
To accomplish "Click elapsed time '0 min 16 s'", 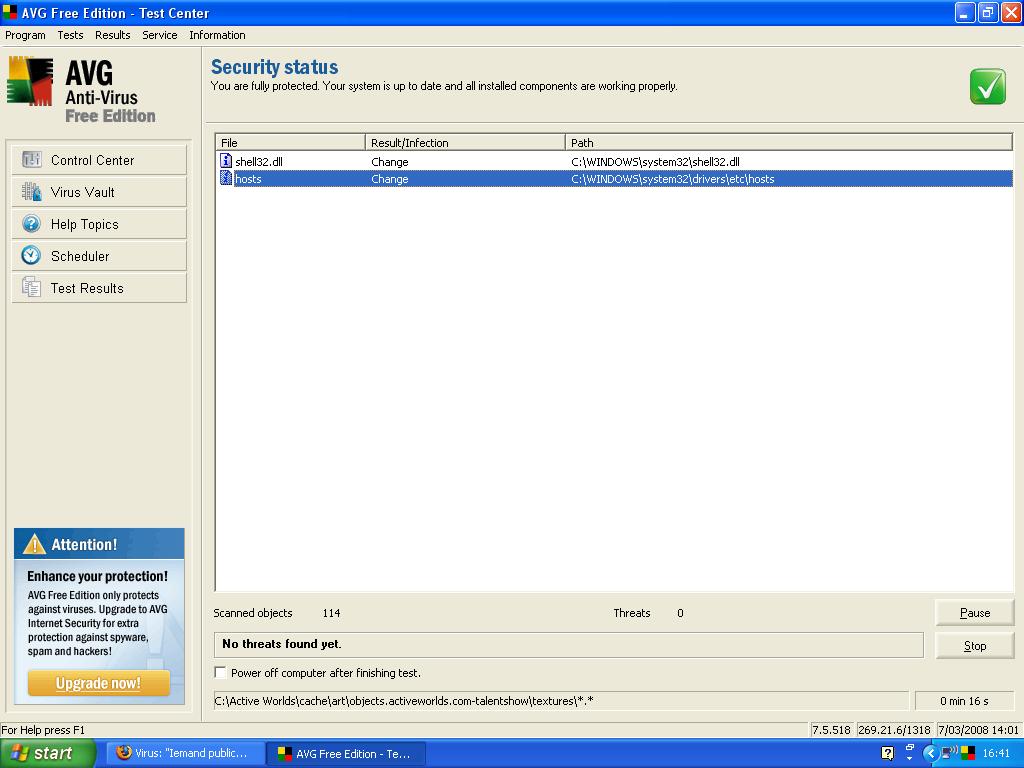I will 964,701.
